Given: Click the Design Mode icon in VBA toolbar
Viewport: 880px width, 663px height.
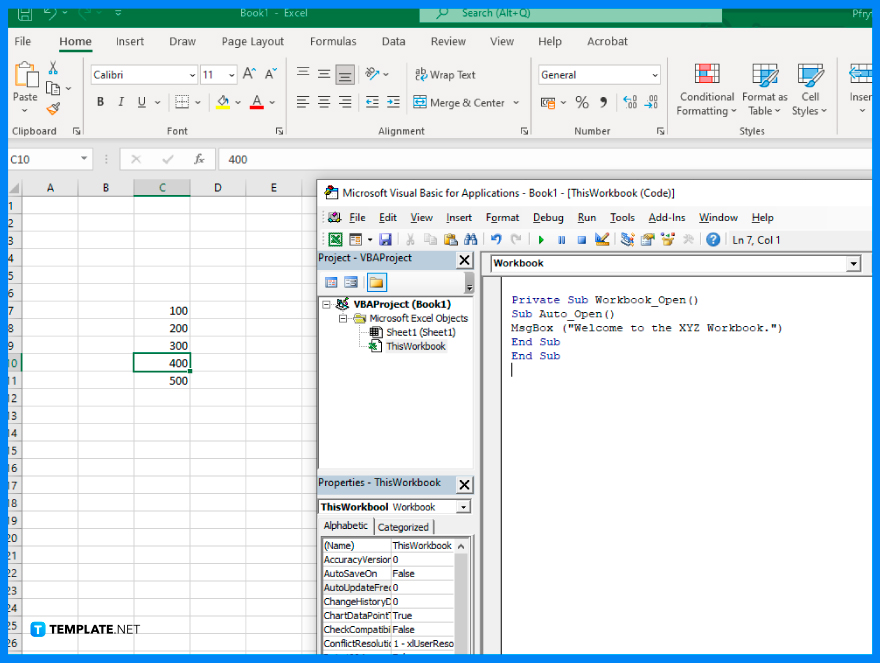Looking at the screenshot, I should coord(602,239).
